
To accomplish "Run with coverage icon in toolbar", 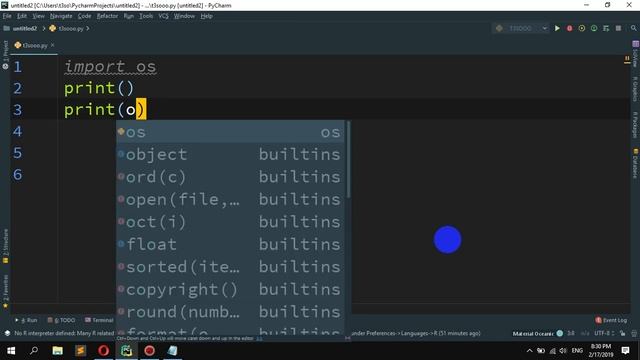I will pyautogui.click(x=582, y=28).
